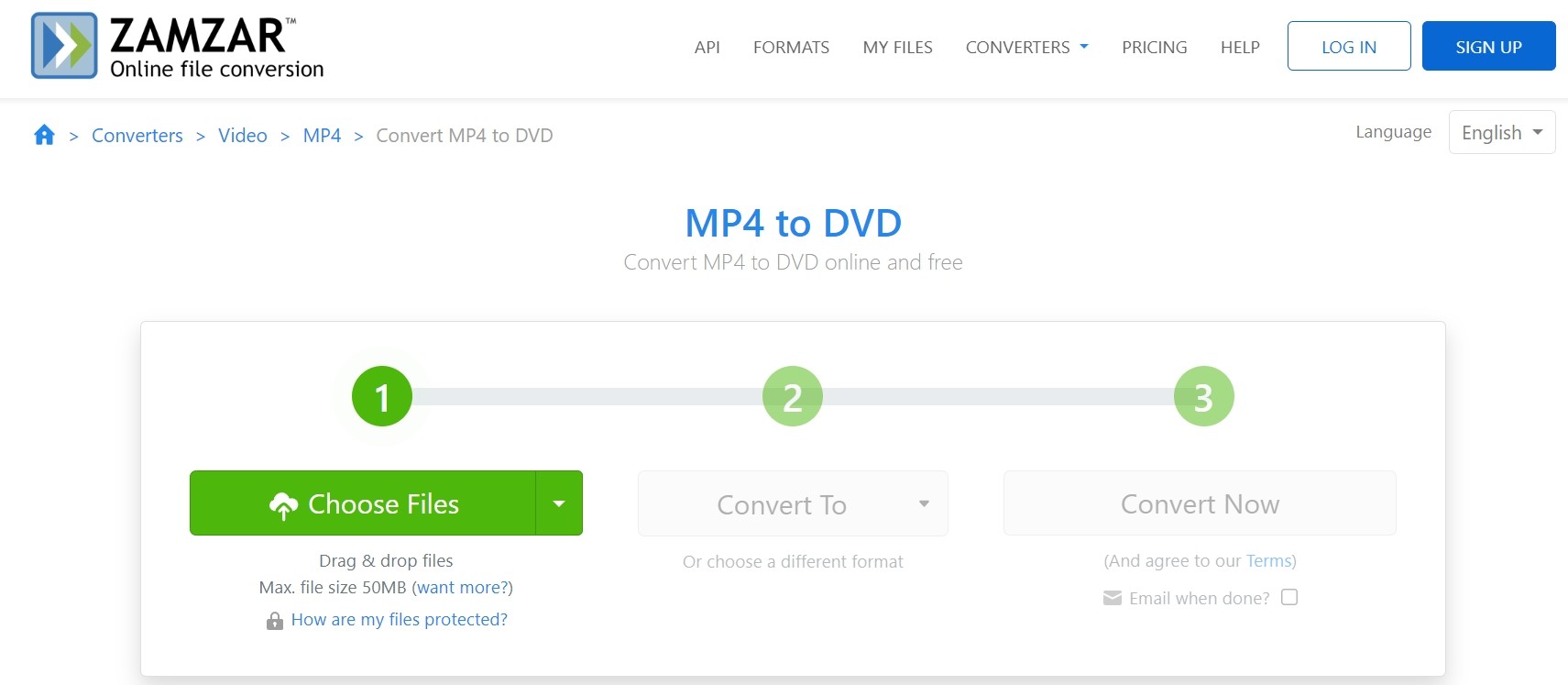Click the 'want more?' link

(463, 588)
